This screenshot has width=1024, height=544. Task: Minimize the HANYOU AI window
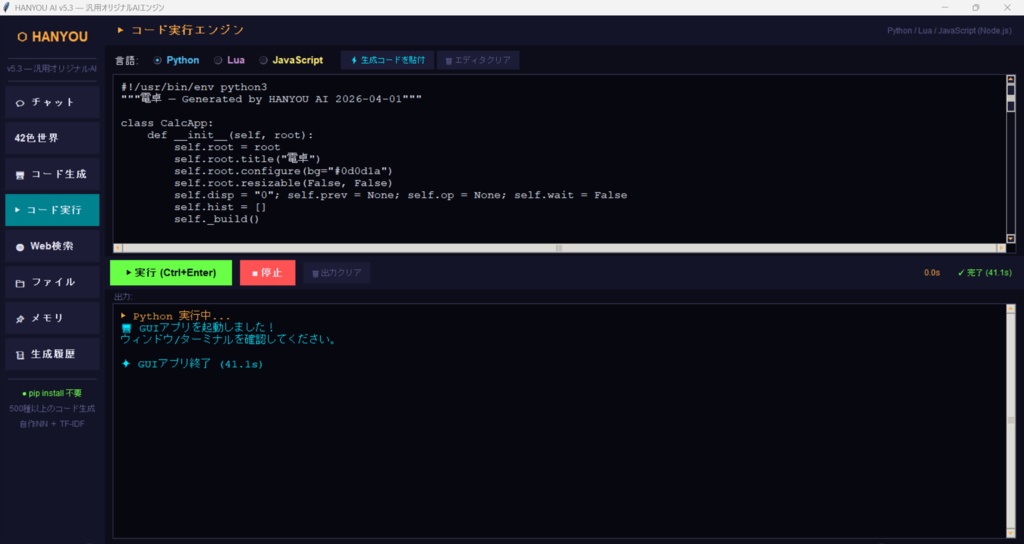coord(945,8)
